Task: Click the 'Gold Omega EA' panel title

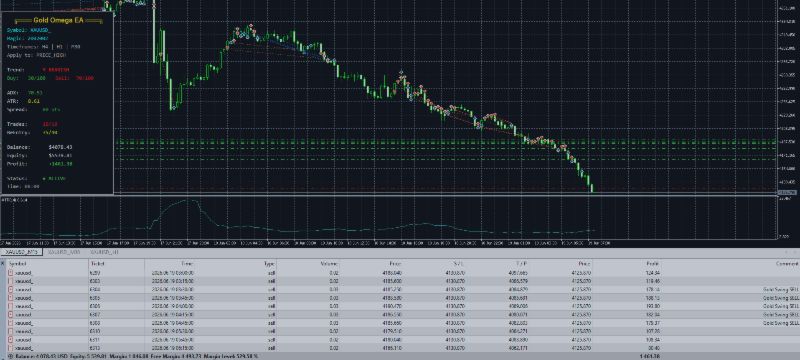Action: (58, 20)
